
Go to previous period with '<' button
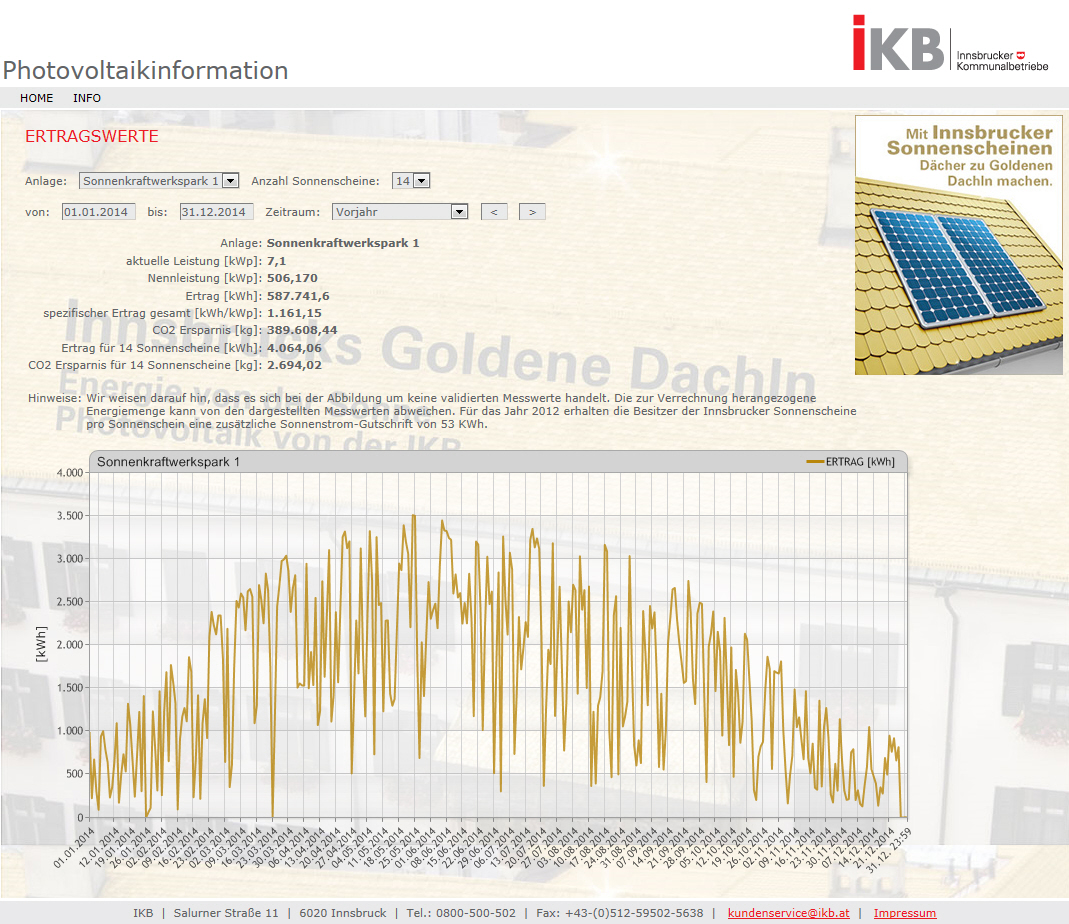pos(494,212)
